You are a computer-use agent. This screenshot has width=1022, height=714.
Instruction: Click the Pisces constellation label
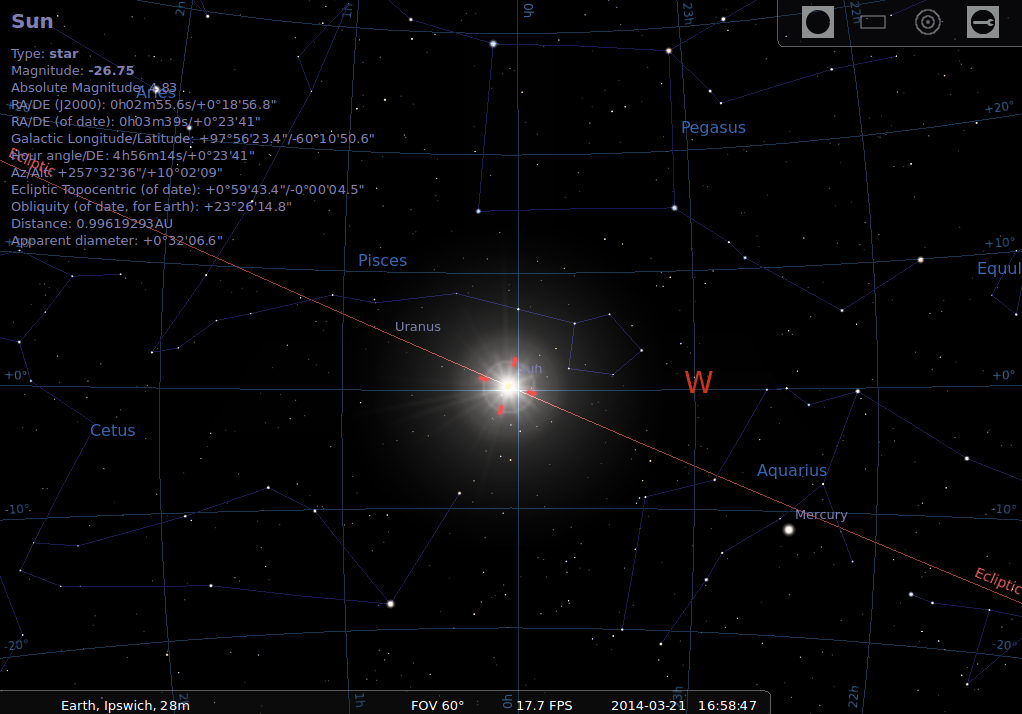[x=382, y=261]
